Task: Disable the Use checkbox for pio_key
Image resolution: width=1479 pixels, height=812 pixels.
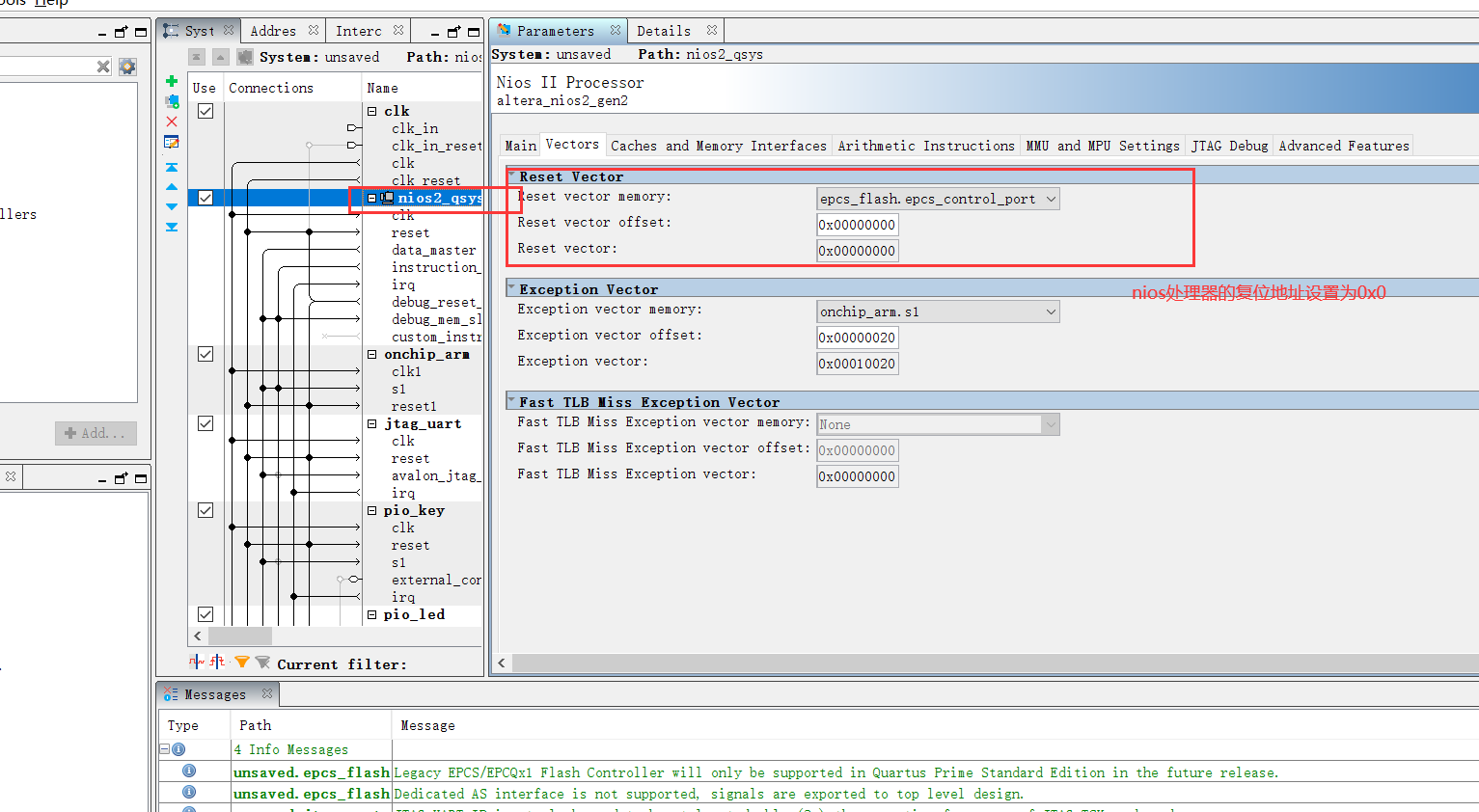Action: (x=205, y=509)
